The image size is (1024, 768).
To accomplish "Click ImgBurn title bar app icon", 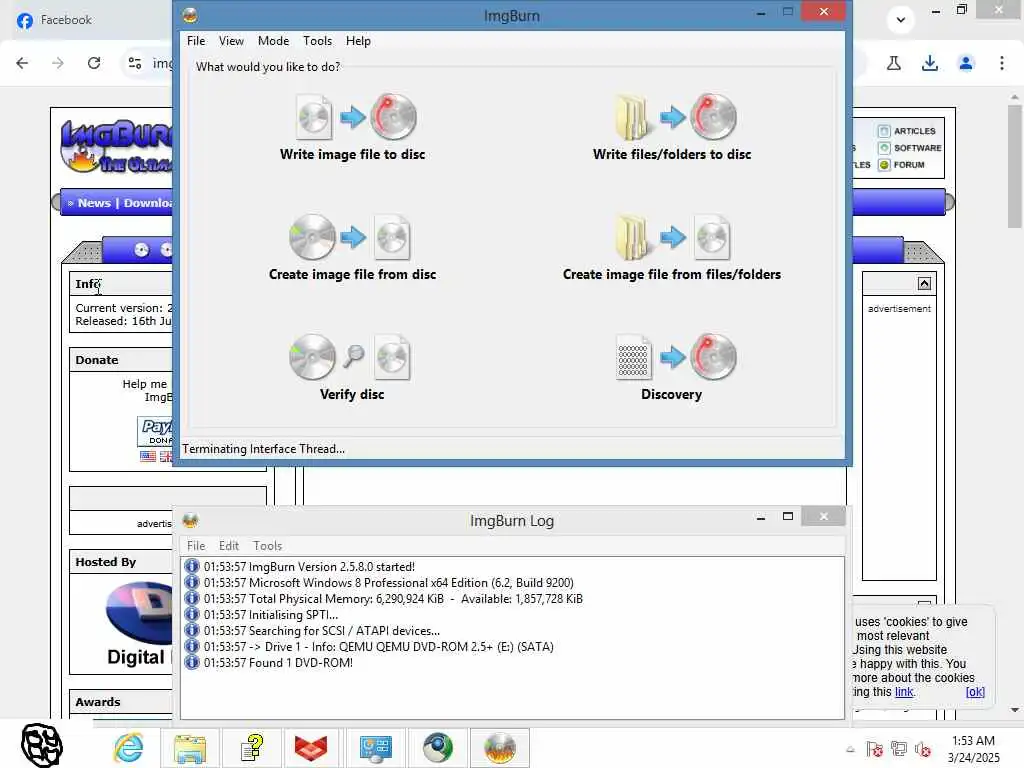I will coord(190,15).
